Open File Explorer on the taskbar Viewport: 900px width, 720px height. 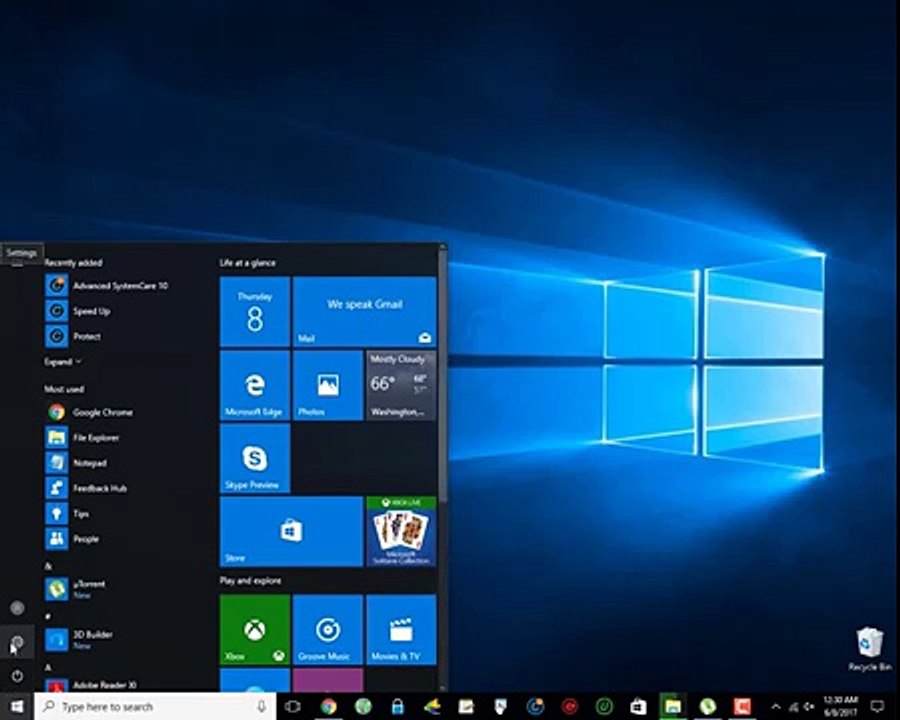tap(673, 706)
